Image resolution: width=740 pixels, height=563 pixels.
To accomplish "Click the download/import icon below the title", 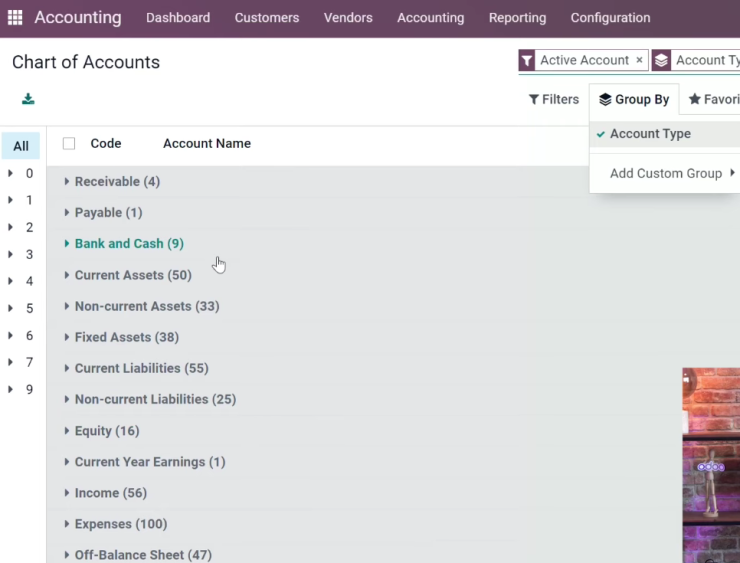I will coord(28,99).
